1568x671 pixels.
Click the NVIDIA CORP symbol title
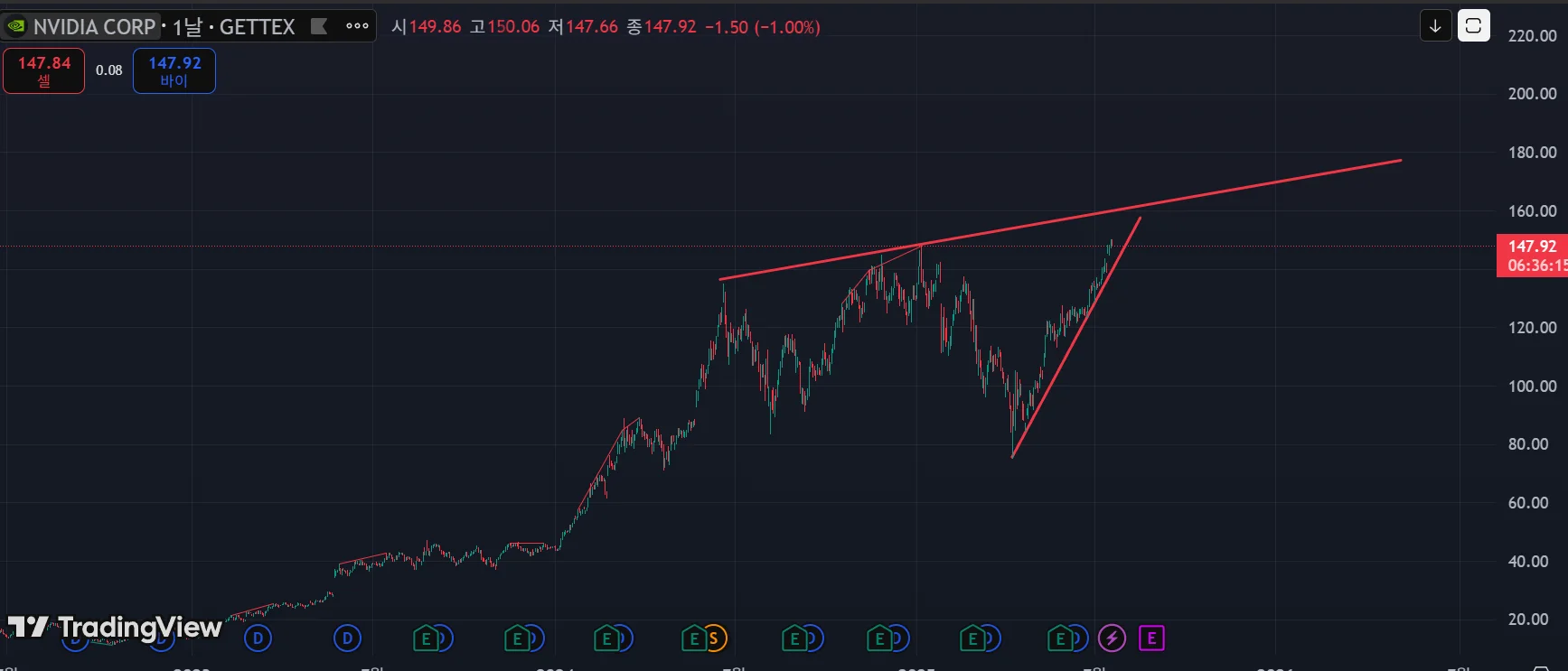(x=94, y=27)
